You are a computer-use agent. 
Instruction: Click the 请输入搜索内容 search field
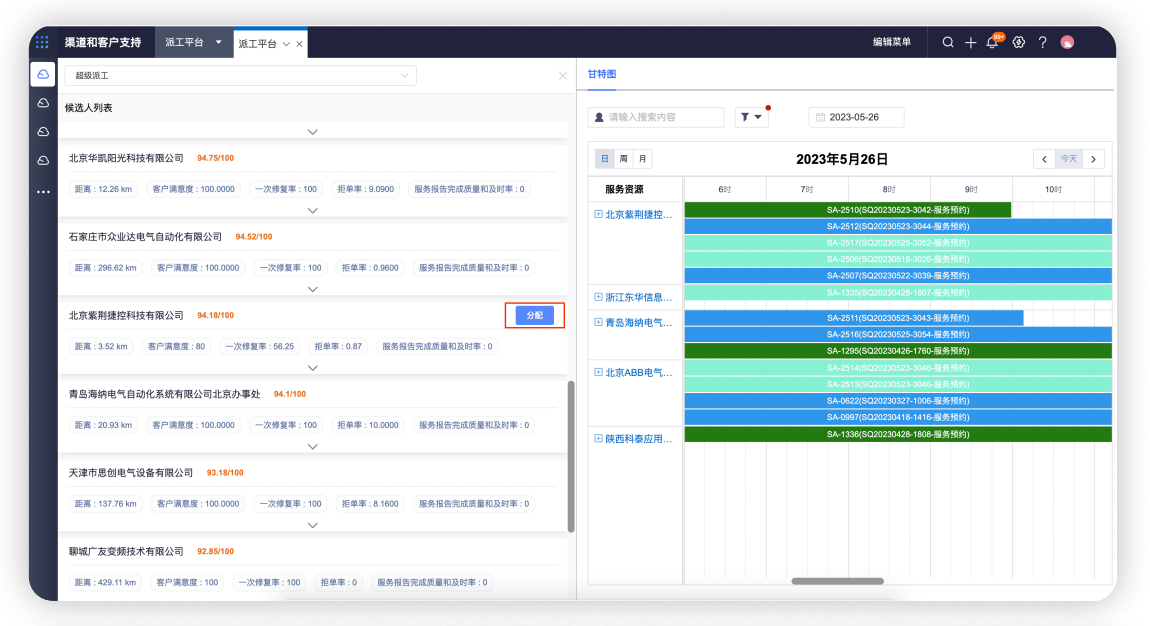(662, 117)
